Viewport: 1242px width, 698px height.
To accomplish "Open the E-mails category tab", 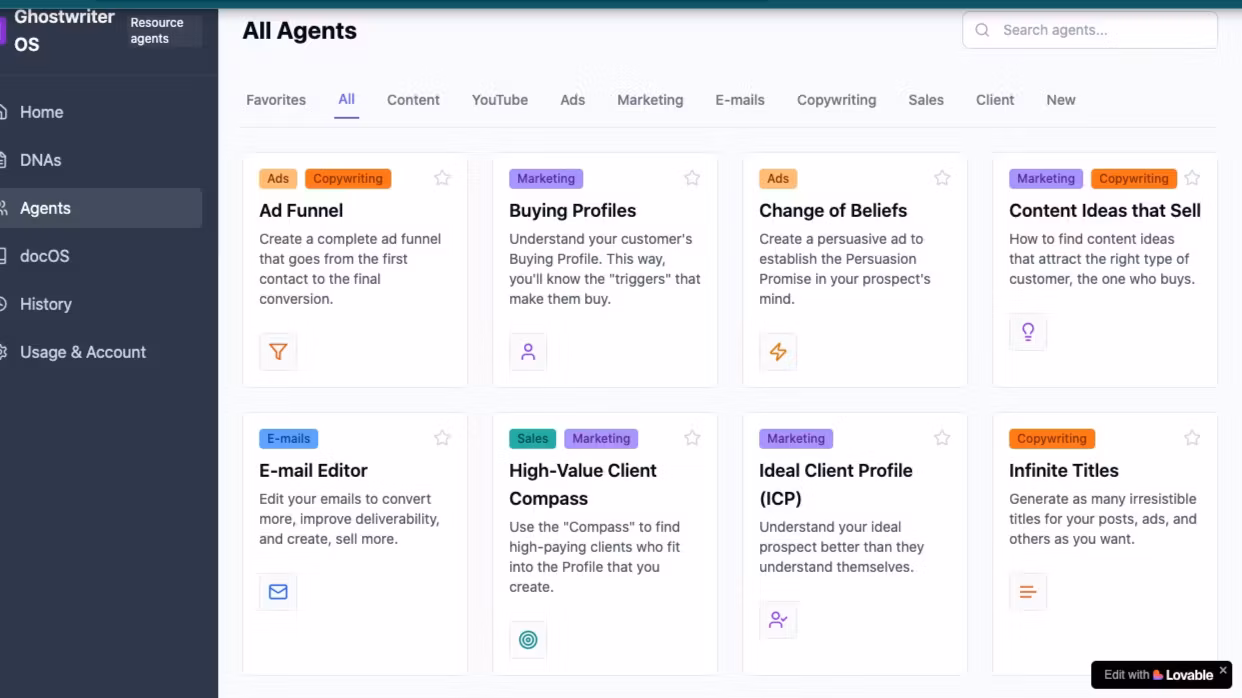I will point(740,100).
